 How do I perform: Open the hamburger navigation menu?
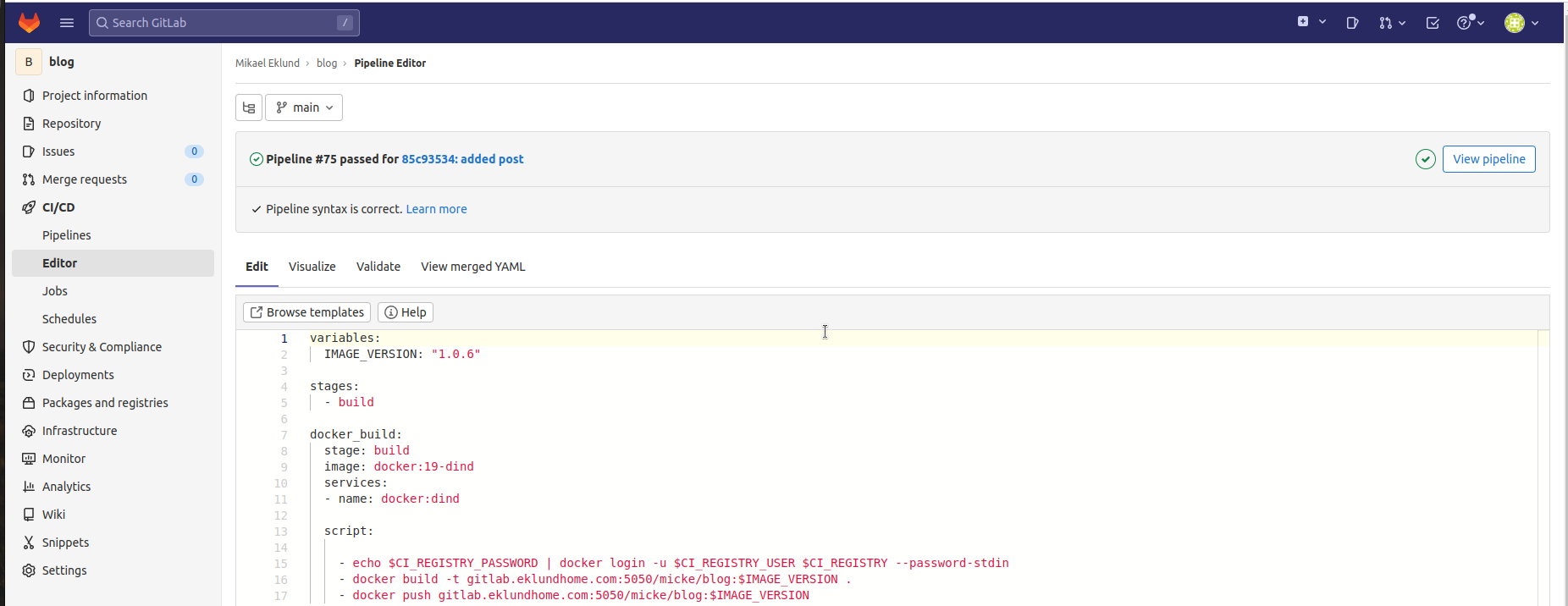click(67, 23)
